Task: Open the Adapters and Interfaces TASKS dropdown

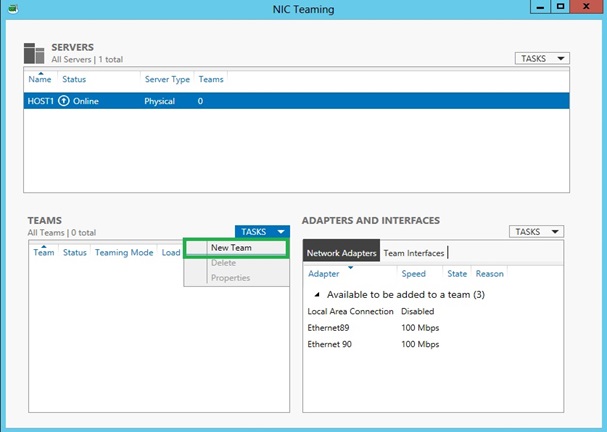Action: tap(536, 231)
